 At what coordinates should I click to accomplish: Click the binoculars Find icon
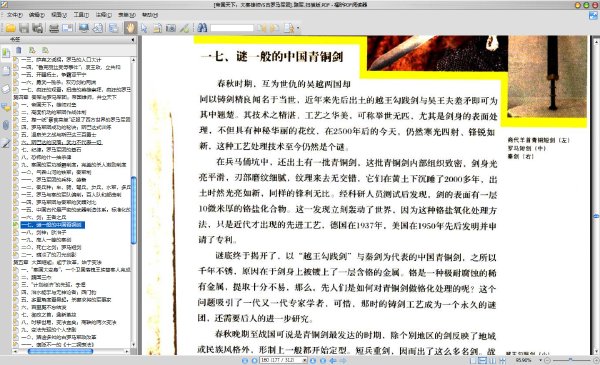point(202,28)
